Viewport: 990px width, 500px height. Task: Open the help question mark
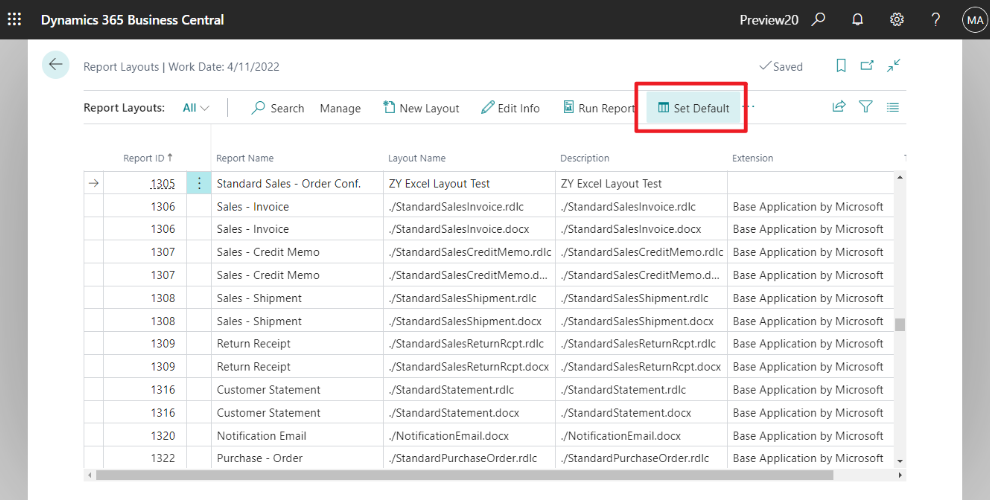936,20
